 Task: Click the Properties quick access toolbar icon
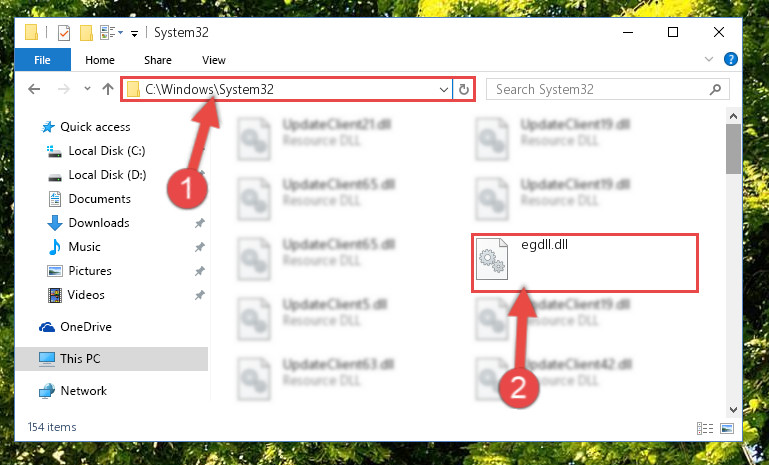(64, 33)
